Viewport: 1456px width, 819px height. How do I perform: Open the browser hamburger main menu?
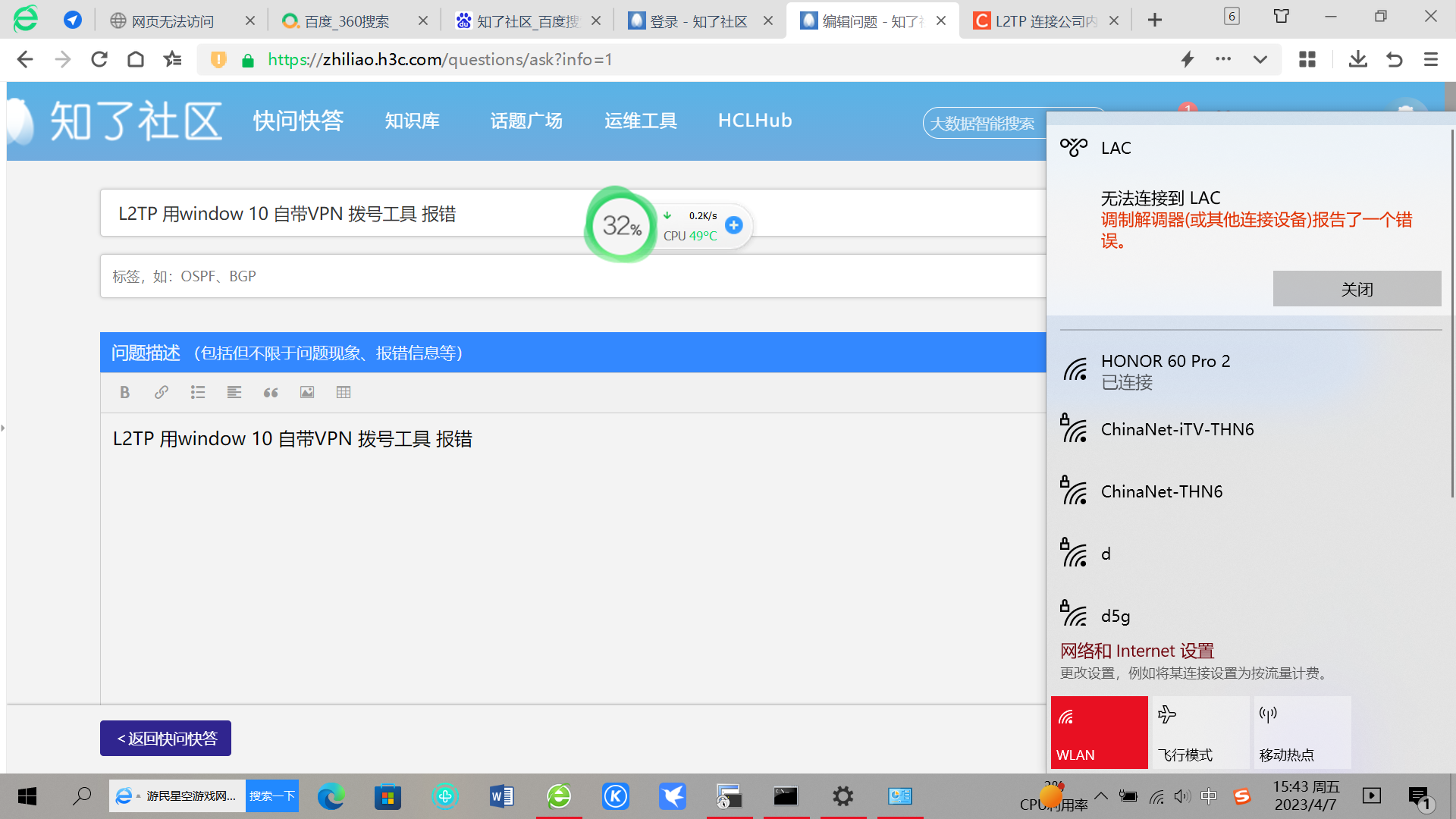pyautogui.click(x=1431, y=59)
